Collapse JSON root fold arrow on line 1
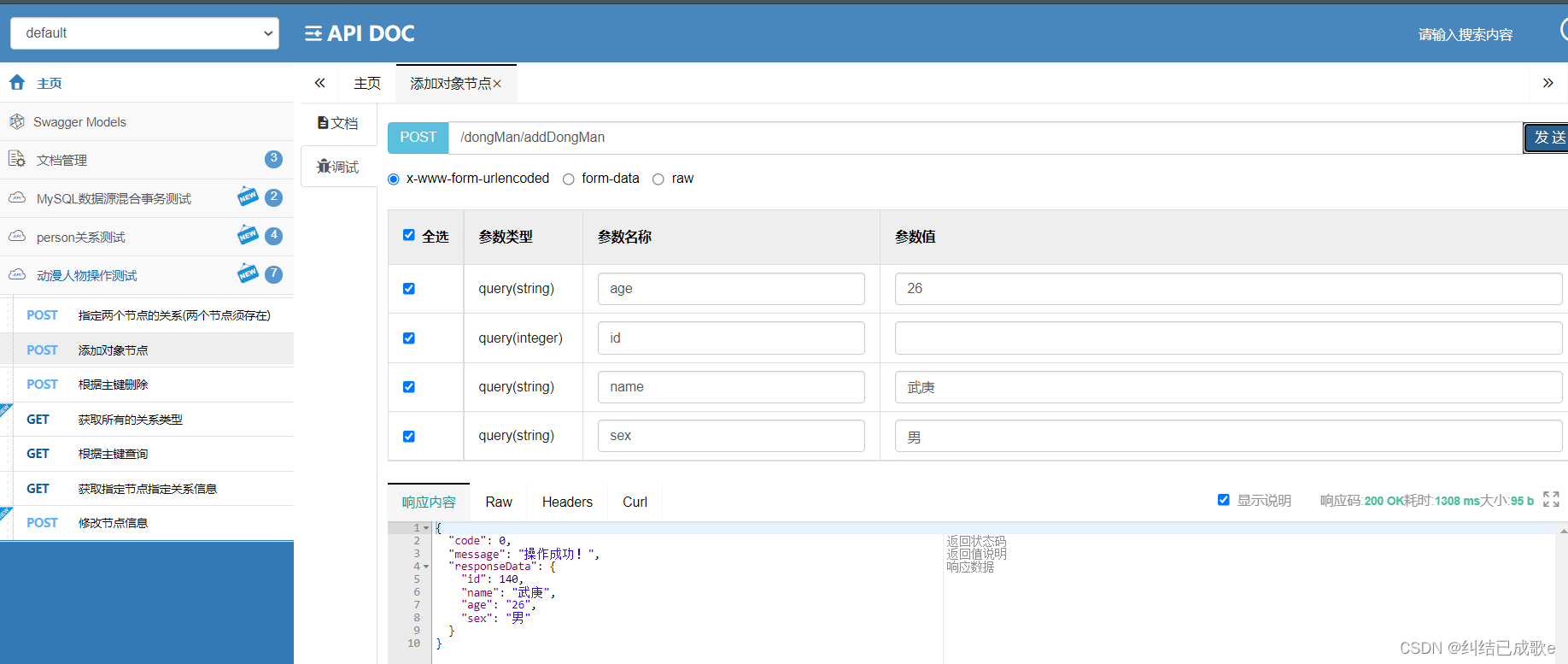The width and height of the screenshot is (1568, 664). click(x=426, y=528)
